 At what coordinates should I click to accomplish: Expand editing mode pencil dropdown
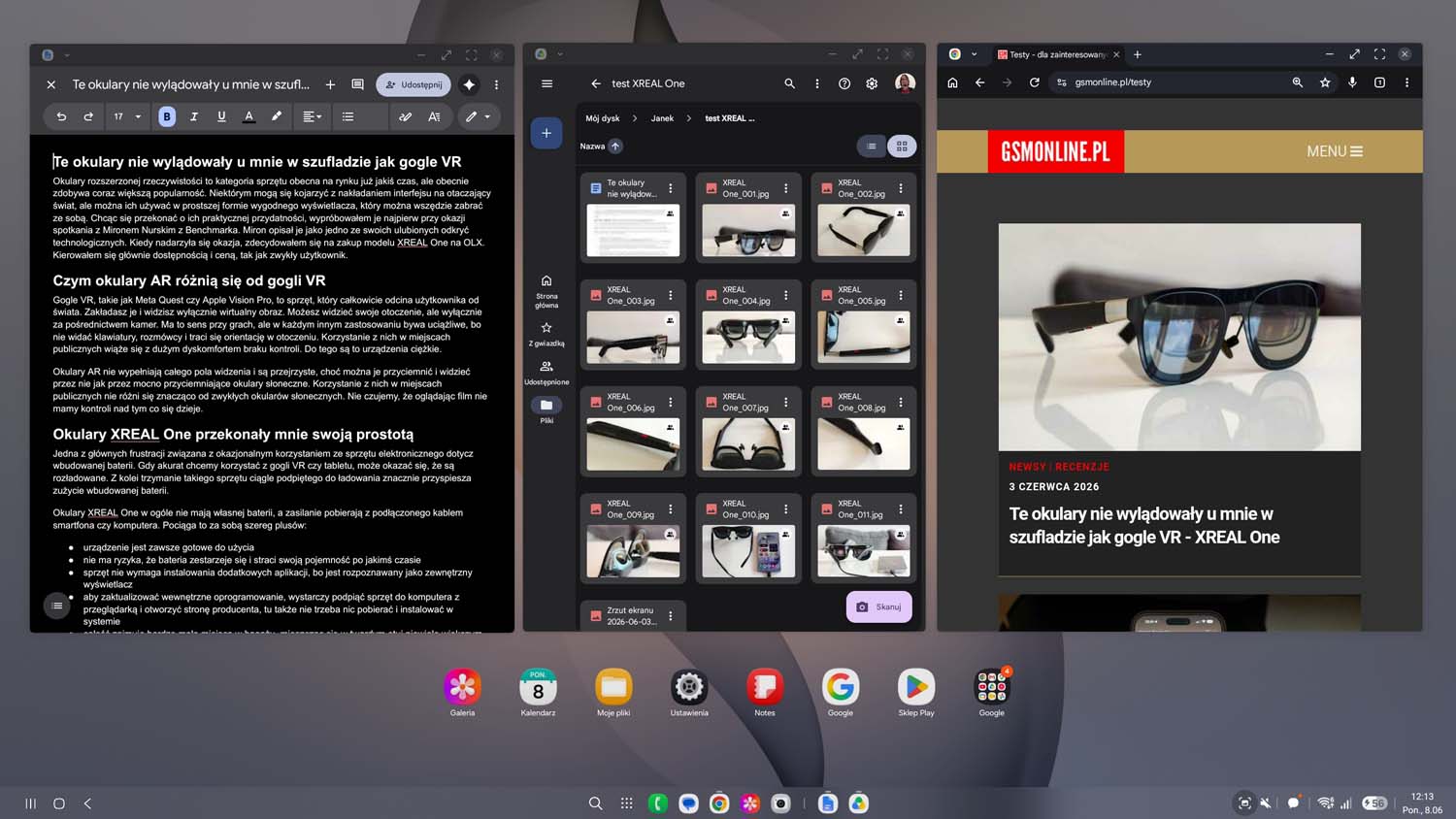477,116
